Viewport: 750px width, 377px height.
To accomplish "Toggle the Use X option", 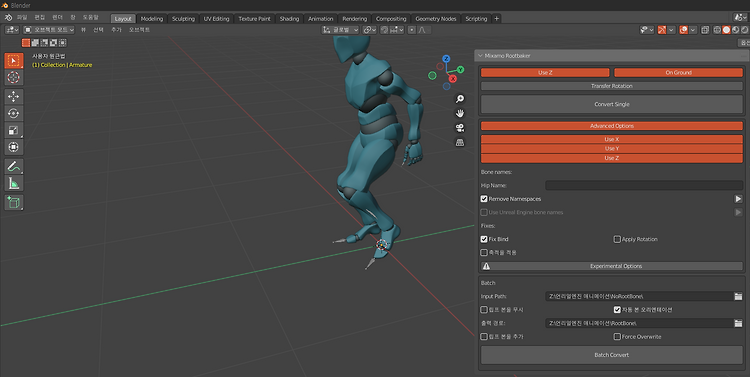I will (612, 139).
